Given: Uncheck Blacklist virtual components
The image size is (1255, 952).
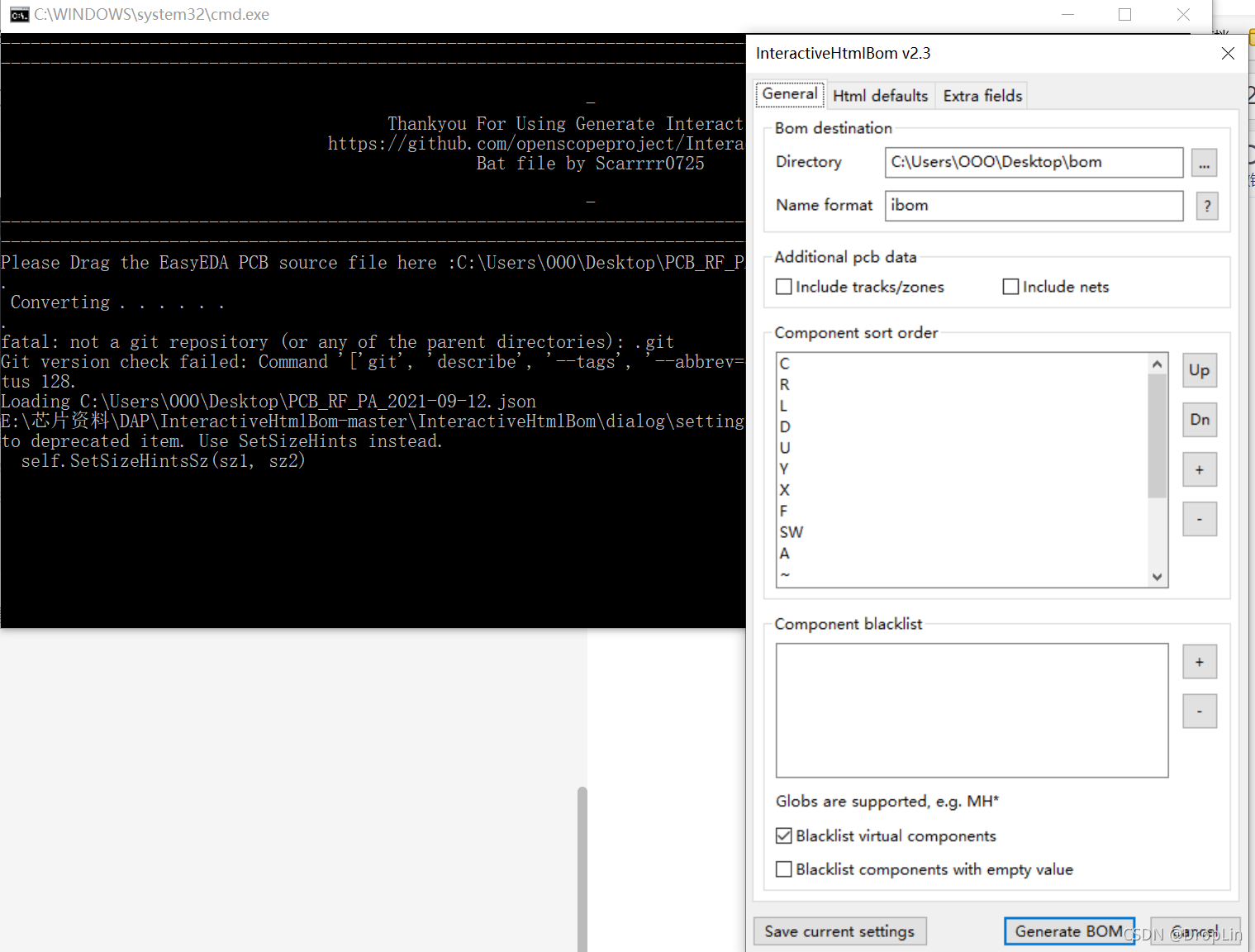Looking at the screenshot, I should (887, 836).
